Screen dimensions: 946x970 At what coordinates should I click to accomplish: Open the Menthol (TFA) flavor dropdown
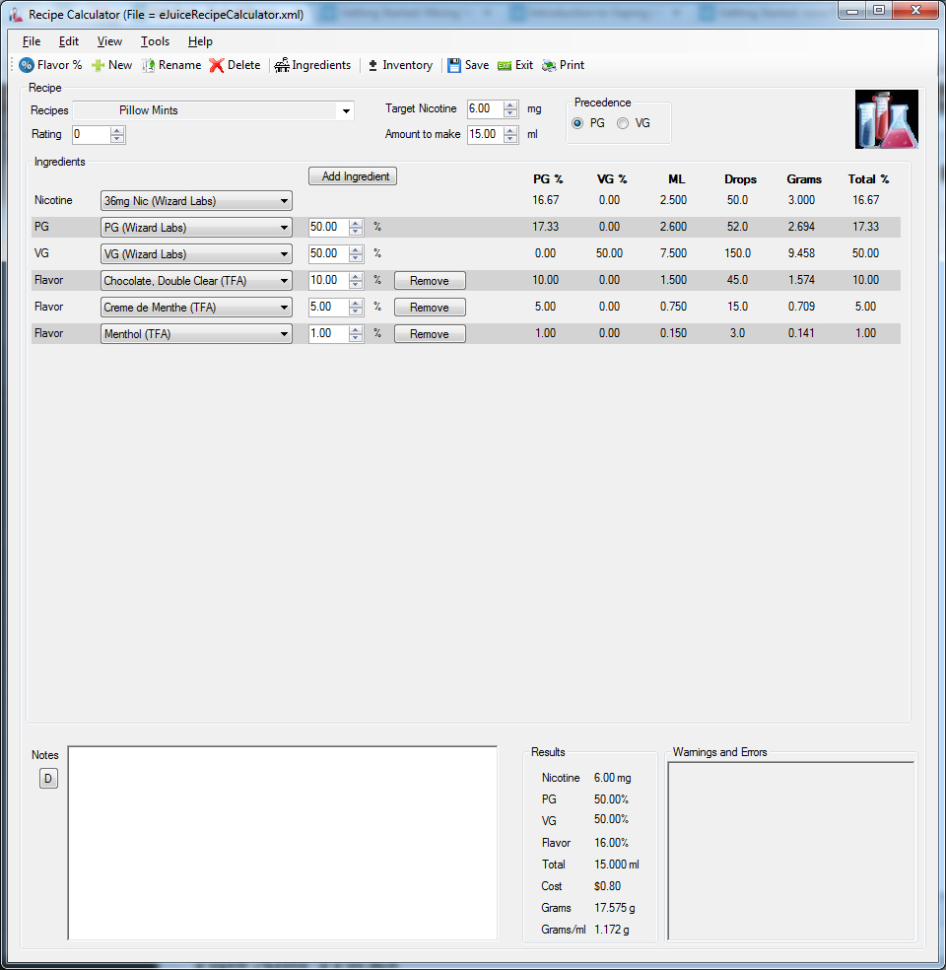click(284, 333)
